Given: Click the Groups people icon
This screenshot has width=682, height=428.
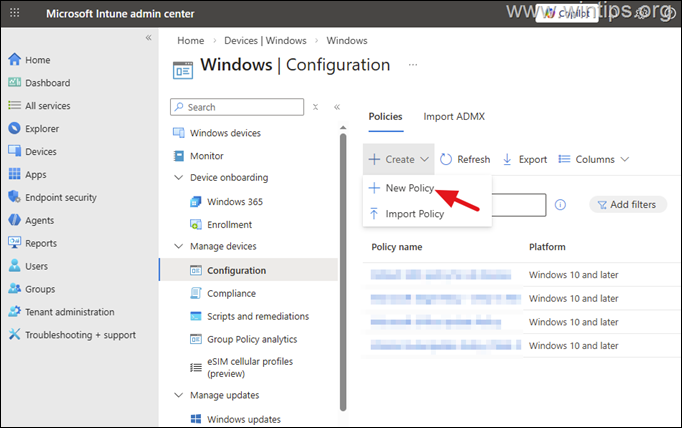Looking at the screenshot, I should [x=14, y=288].
